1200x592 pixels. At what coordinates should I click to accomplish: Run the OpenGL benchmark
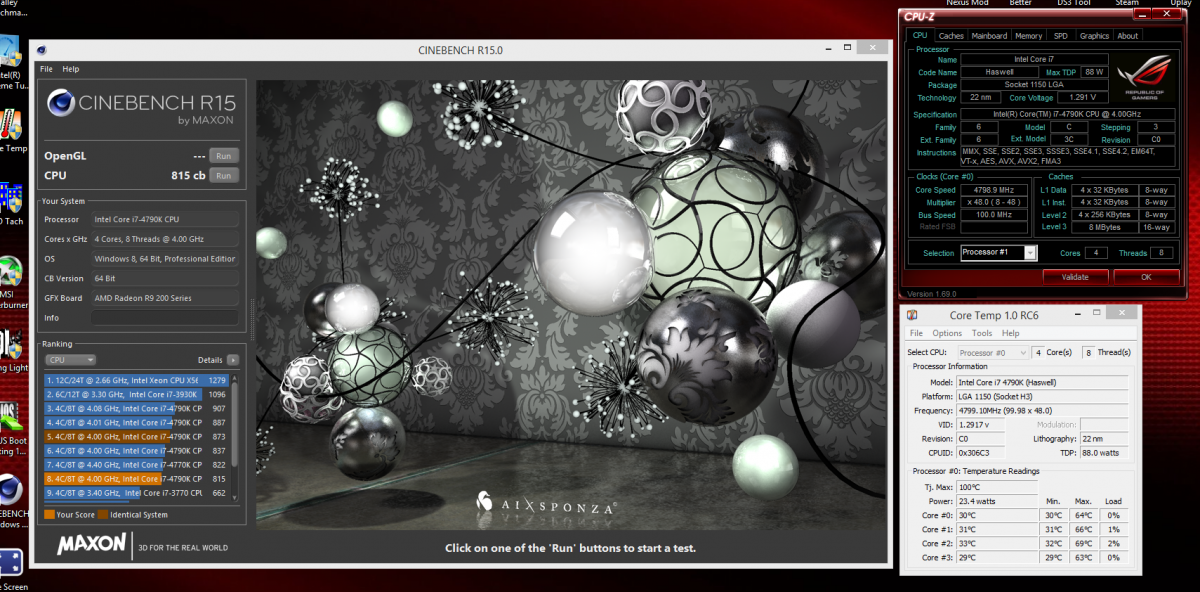(x=224, y=155)
